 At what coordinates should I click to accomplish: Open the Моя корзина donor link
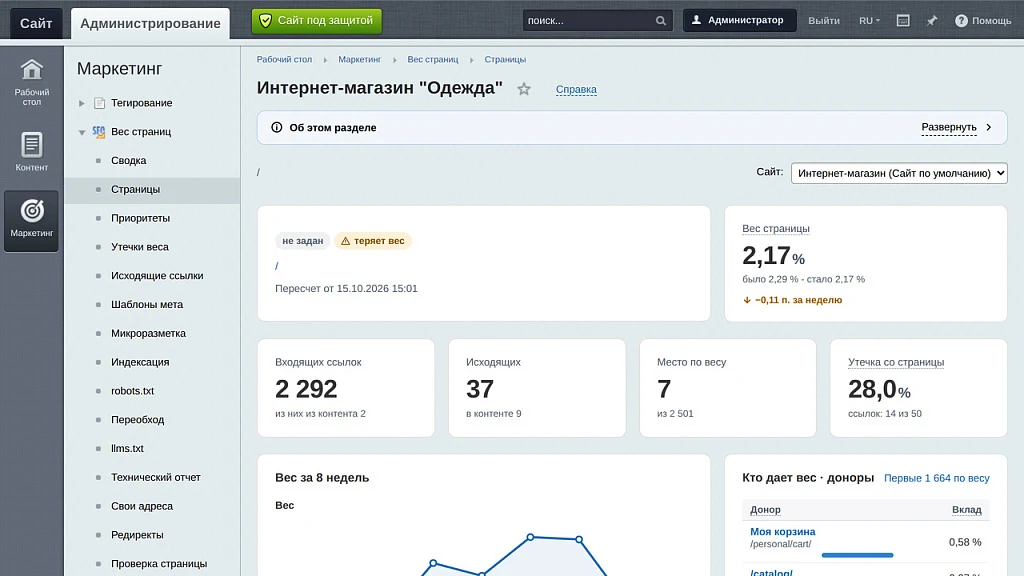[x=782, y=532]
